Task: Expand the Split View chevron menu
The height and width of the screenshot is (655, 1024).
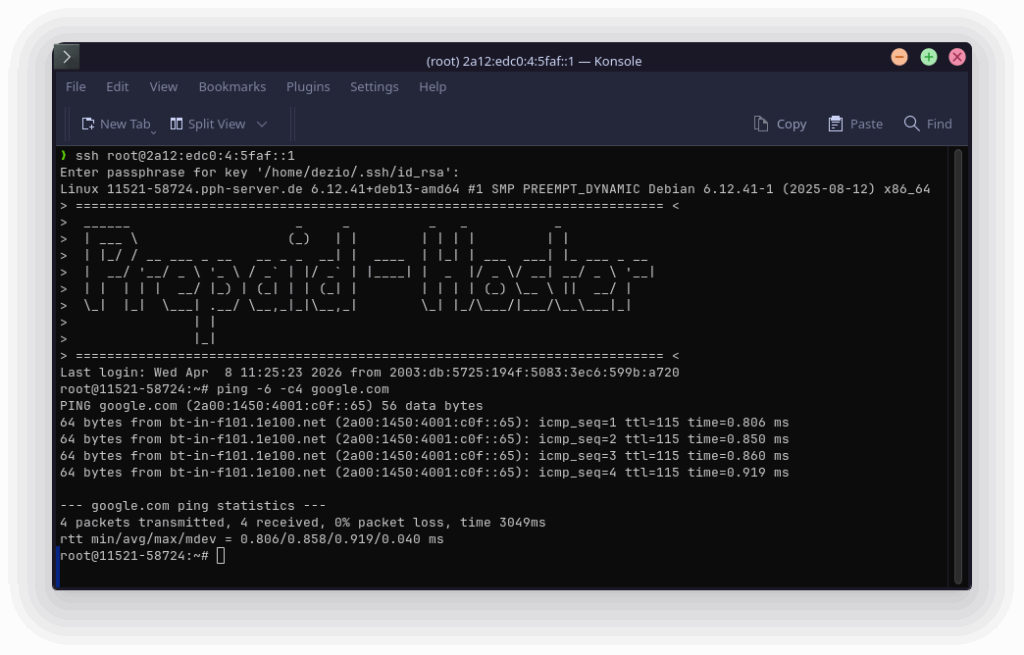Action: [261, 124]
